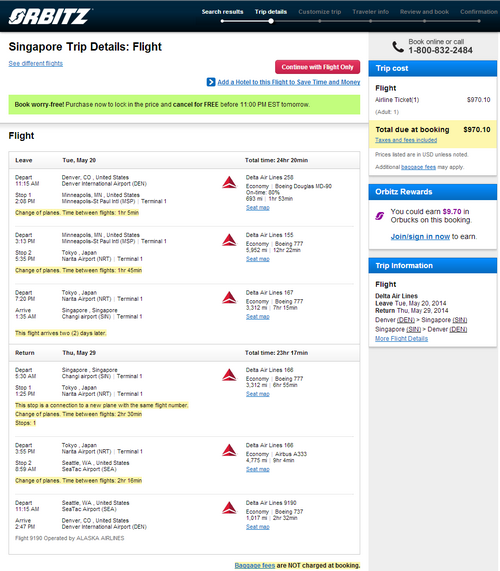Viewport: 500px width, 571px height.
Task: Open See different flights link
Action: click(36, 63)
